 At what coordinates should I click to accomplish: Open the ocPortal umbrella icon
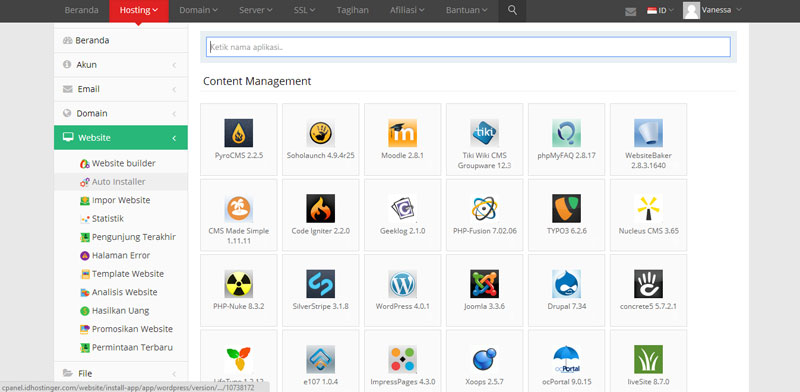point(566,359)
